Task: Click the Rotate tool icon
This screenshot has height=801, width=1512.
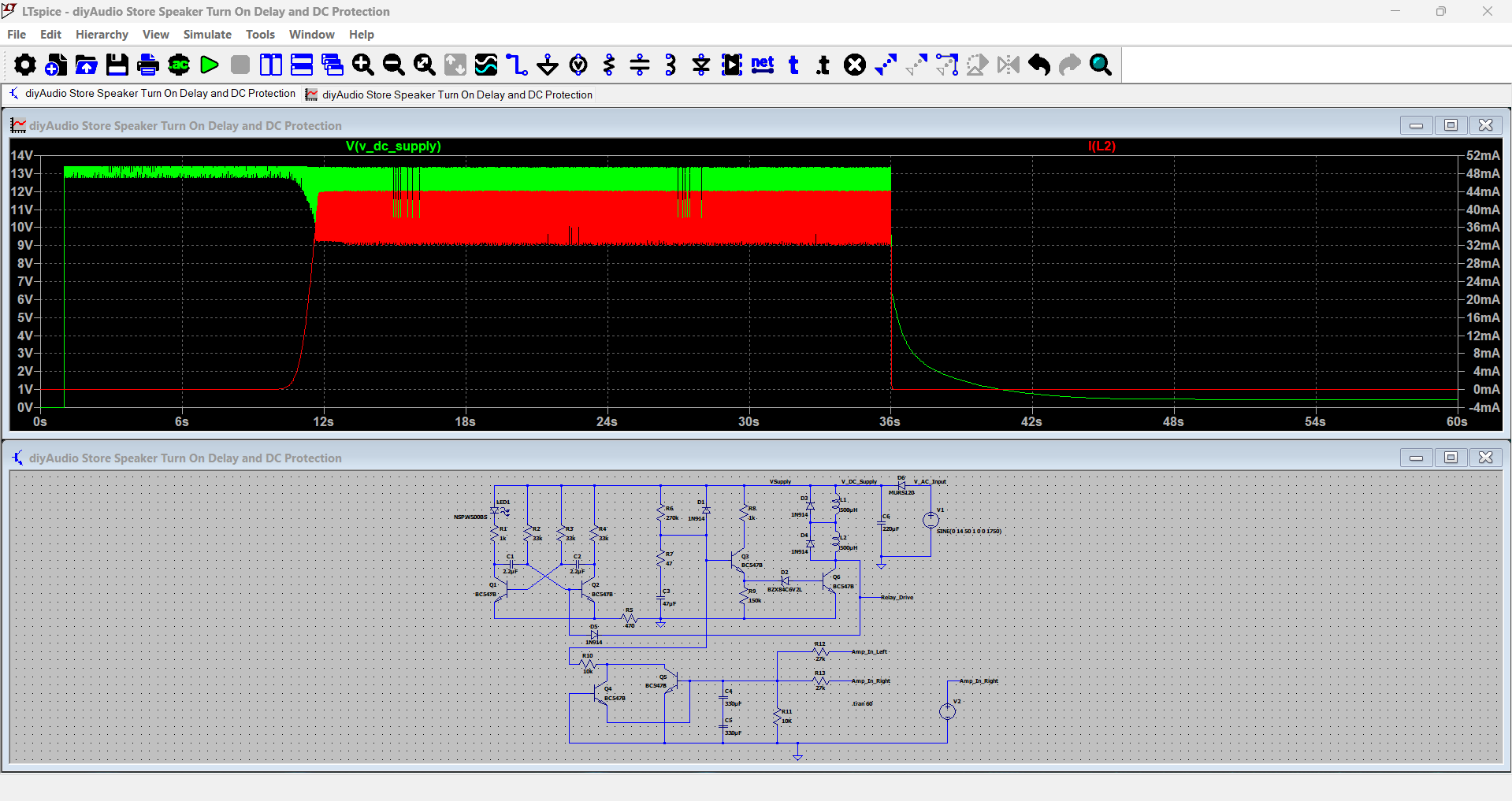Action: 978,65
